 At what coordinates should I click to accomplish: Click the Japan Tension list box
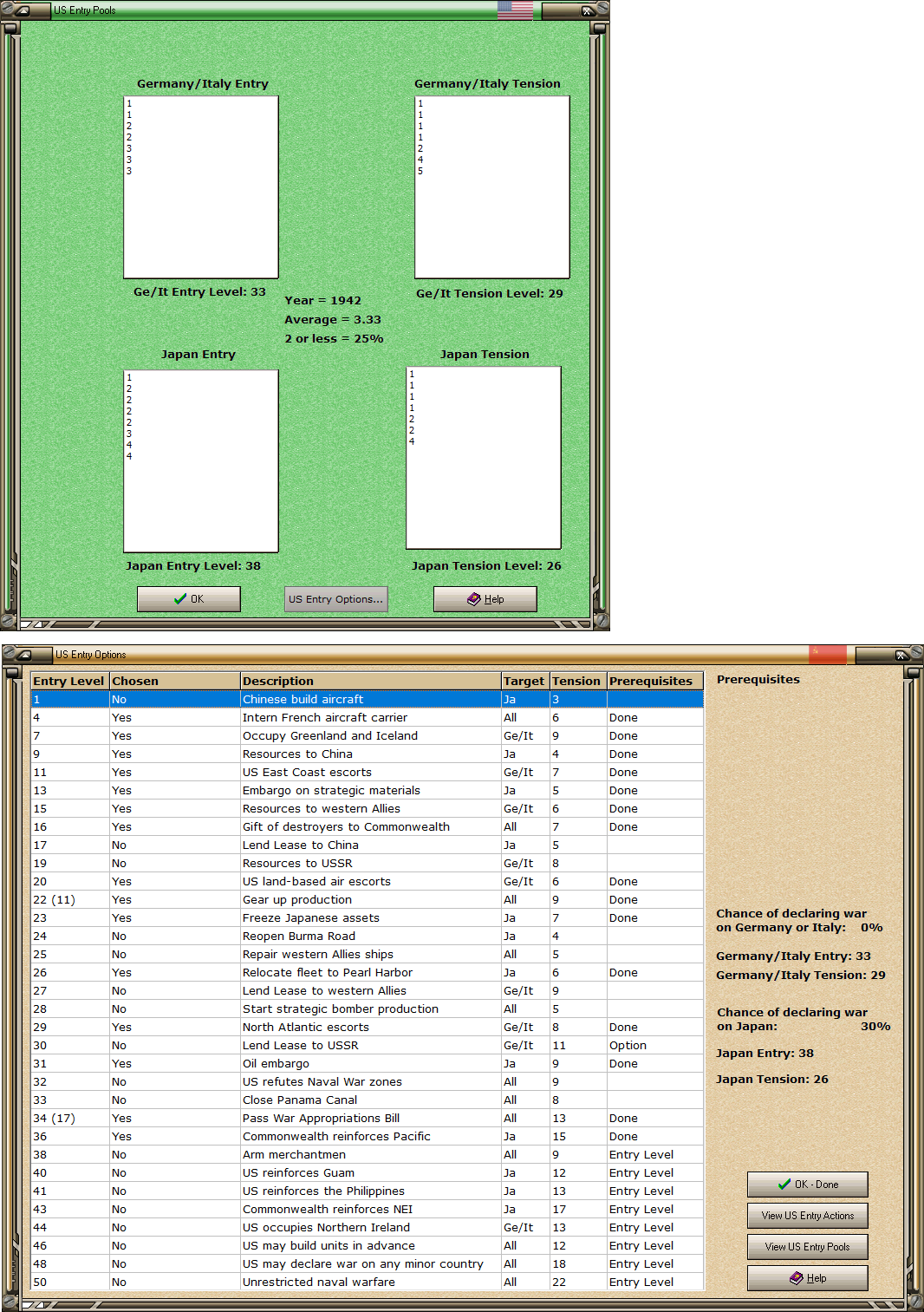[484, 458]
